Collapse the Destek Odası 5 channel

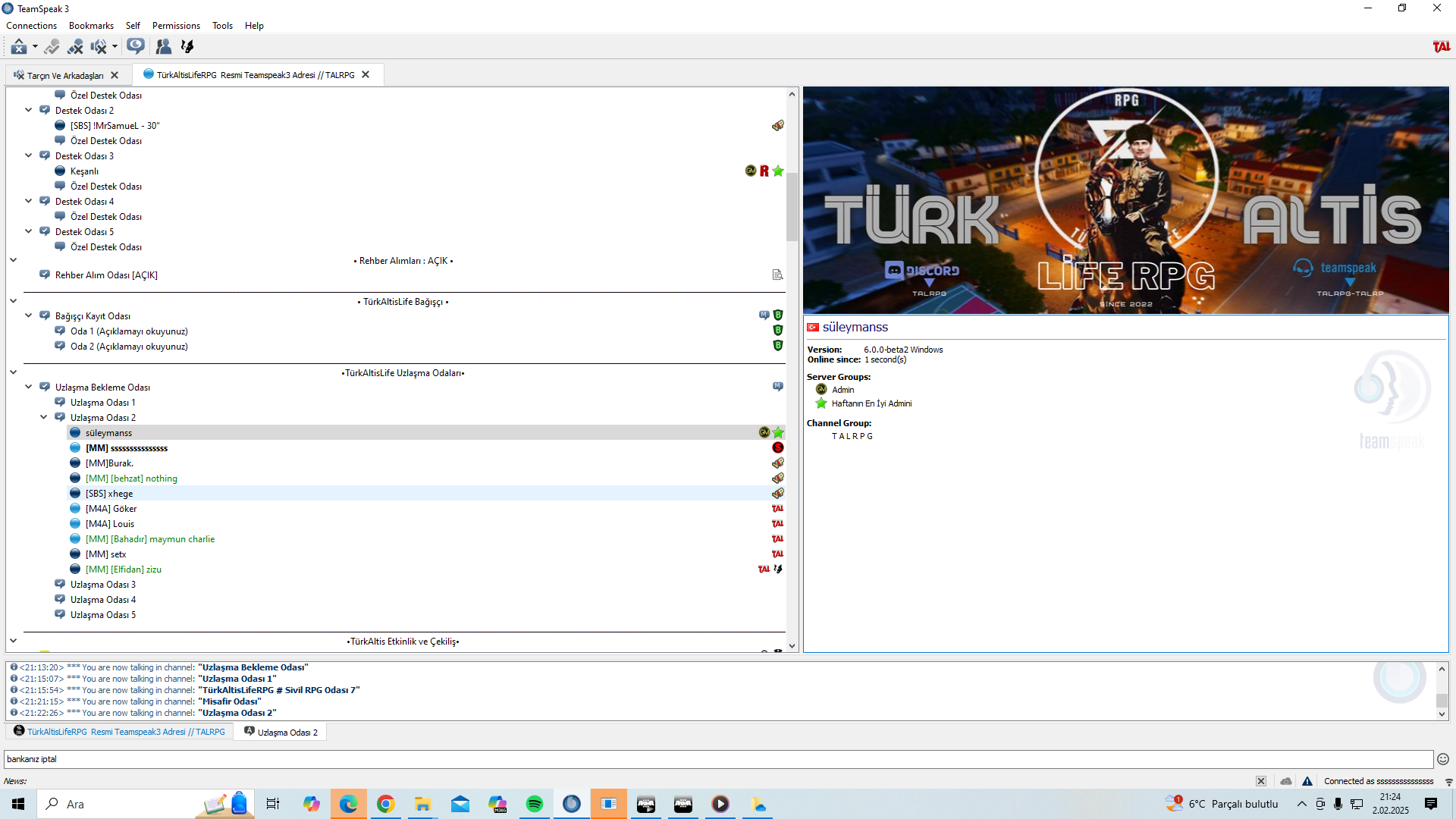pos(28,232)
